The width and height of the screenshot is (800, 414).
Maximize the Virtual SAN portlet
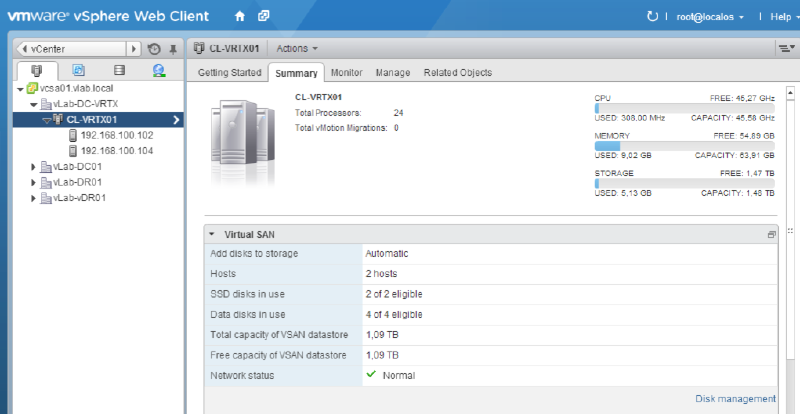tap(771, 235)
